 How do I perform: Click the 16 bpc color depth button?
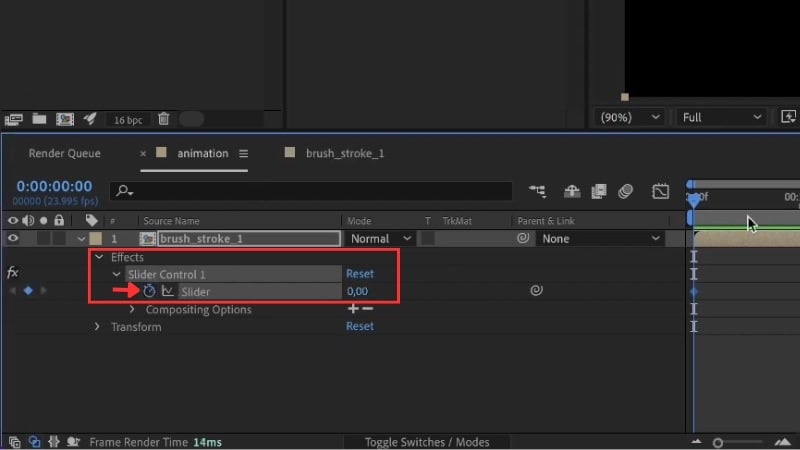(x=128, y=120)
